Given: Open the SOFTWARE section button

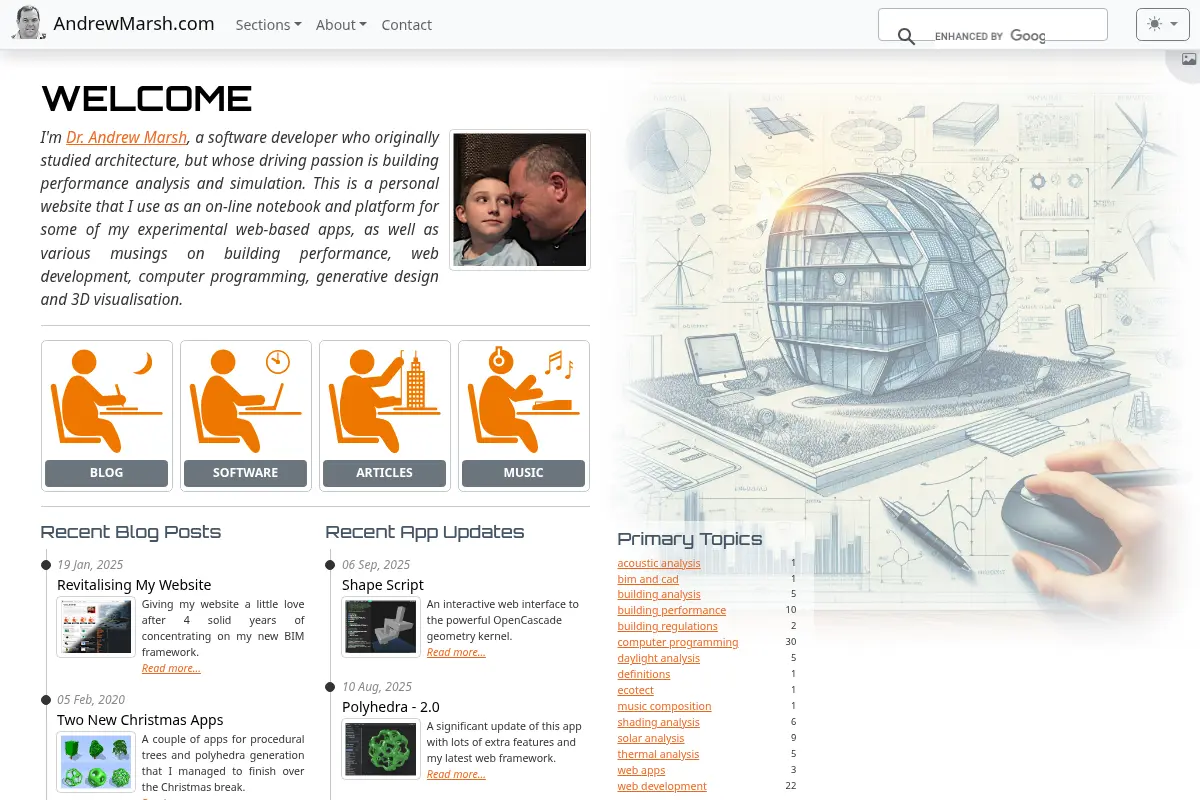Looking at the screenshot, I should click(246, 473).
